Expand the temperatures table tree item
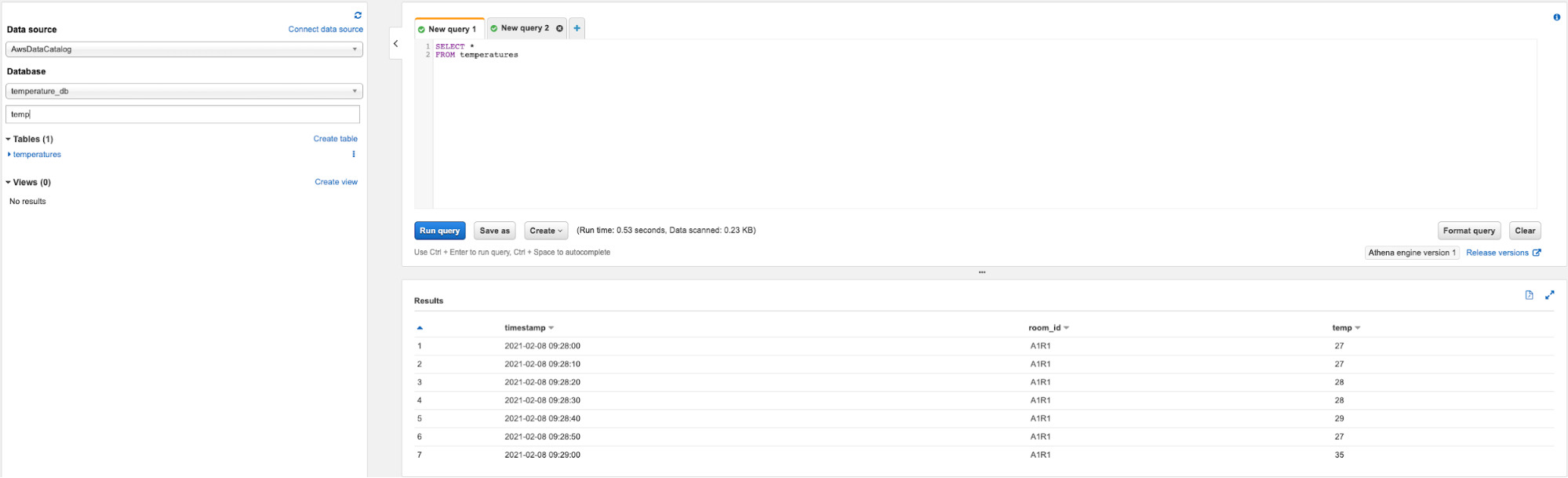Viewport: 1568px width, 478px height. coord(9,155)
